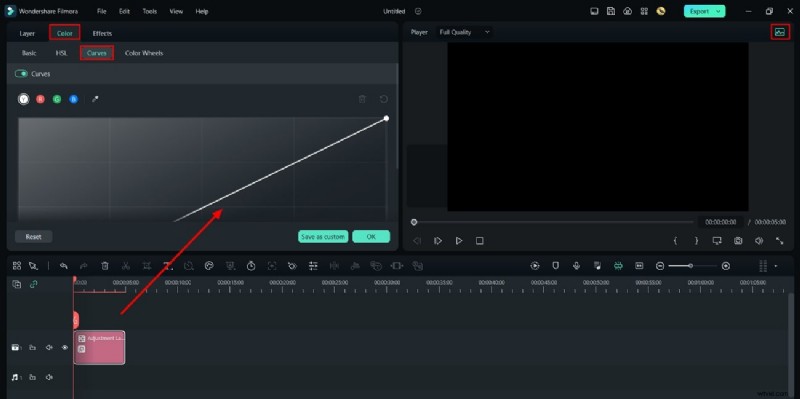The image size is (800, 399).
Task: Select the crop tool in the timeline toolbar
Action: (x=147, y=266)
